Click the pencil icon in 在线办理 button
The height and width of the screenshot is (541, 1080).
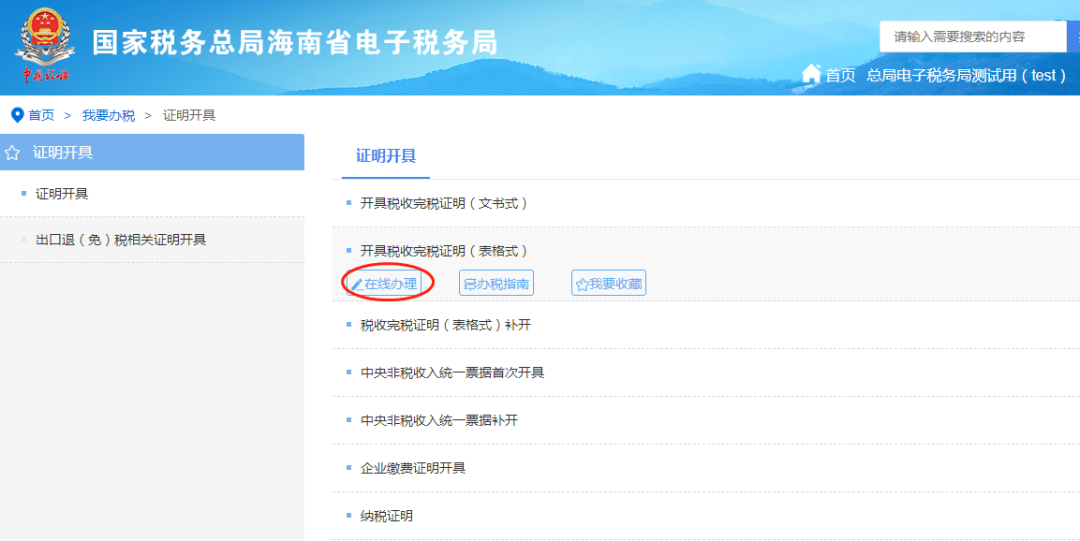(357, 284)
